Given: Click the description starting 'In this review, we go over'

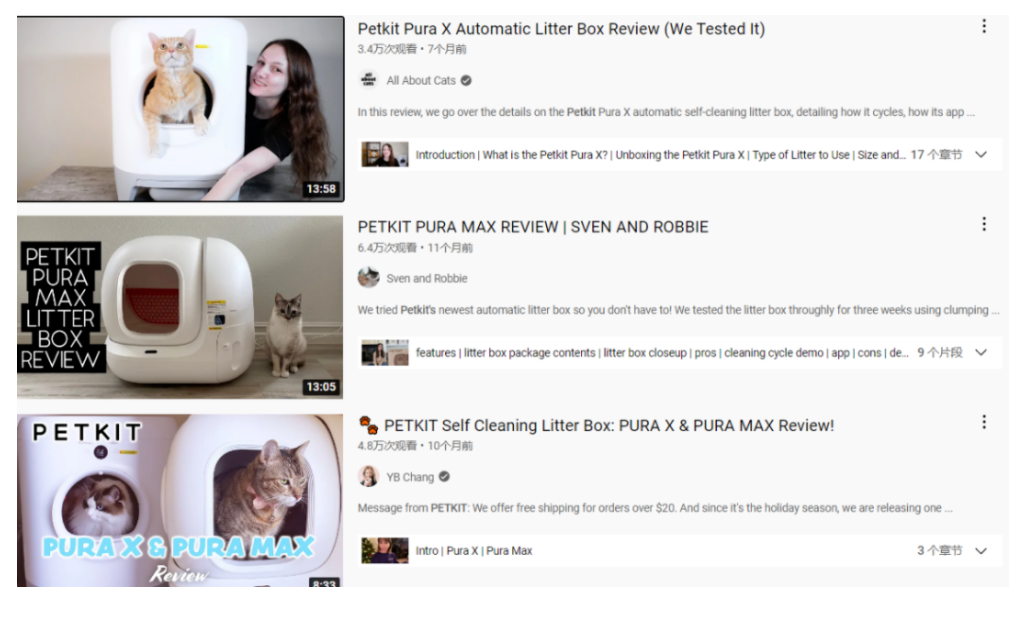Looking at the screenshot, I should [666, 112].
